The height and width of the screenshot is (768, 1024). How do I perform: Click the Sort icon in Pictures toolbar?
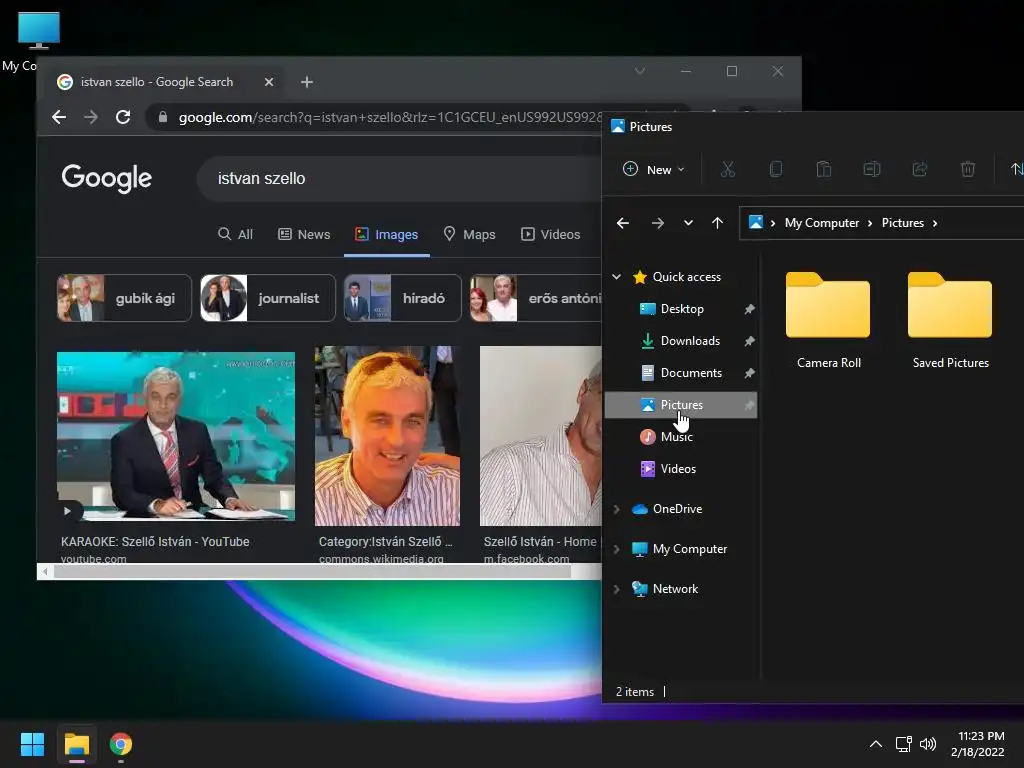1016,170
